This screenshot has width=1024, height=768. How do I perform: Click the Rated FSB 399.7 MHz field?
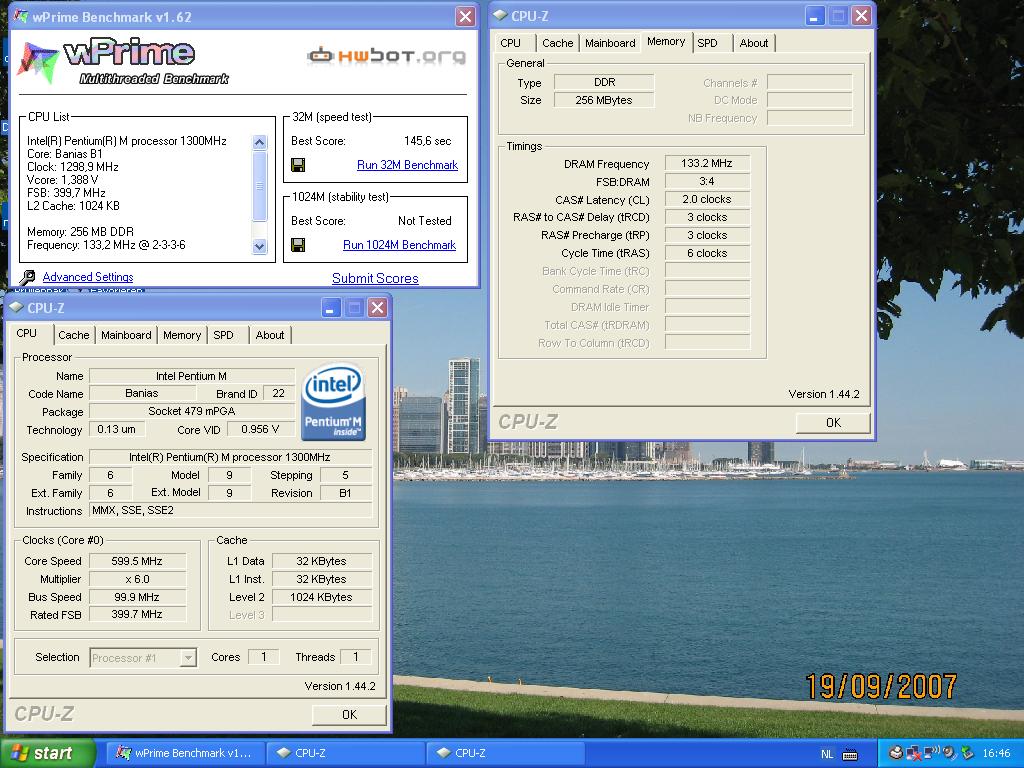138,615
